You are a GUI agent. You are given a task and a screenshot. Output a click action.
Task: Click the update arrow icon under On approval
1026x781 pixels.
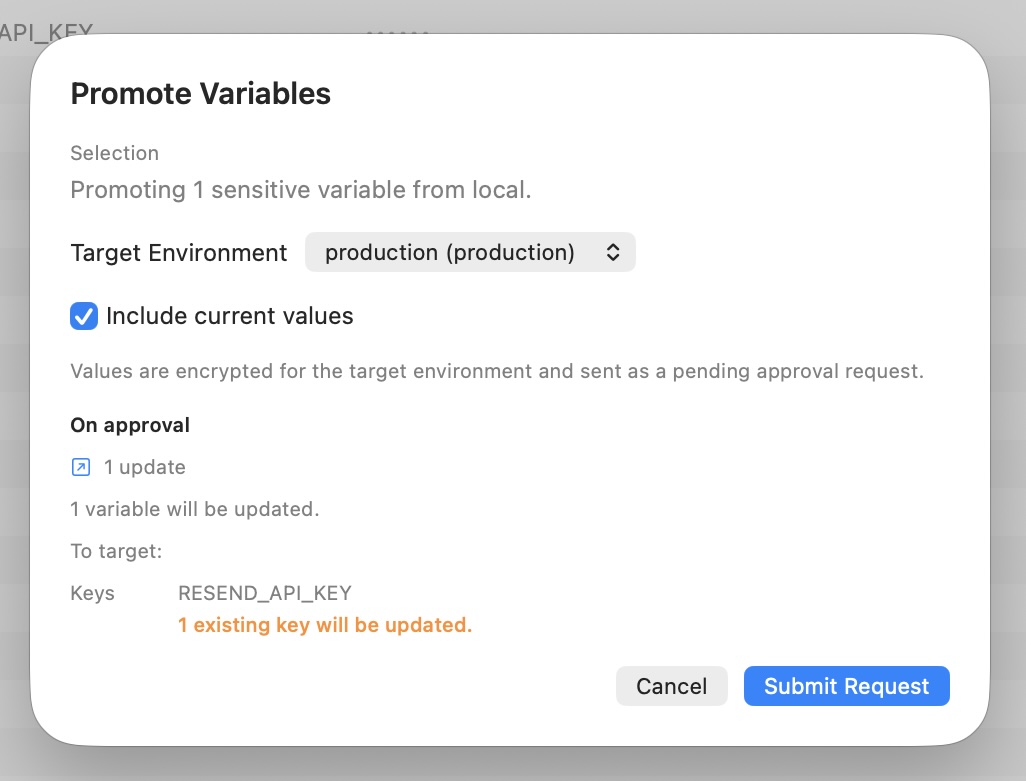80,467
